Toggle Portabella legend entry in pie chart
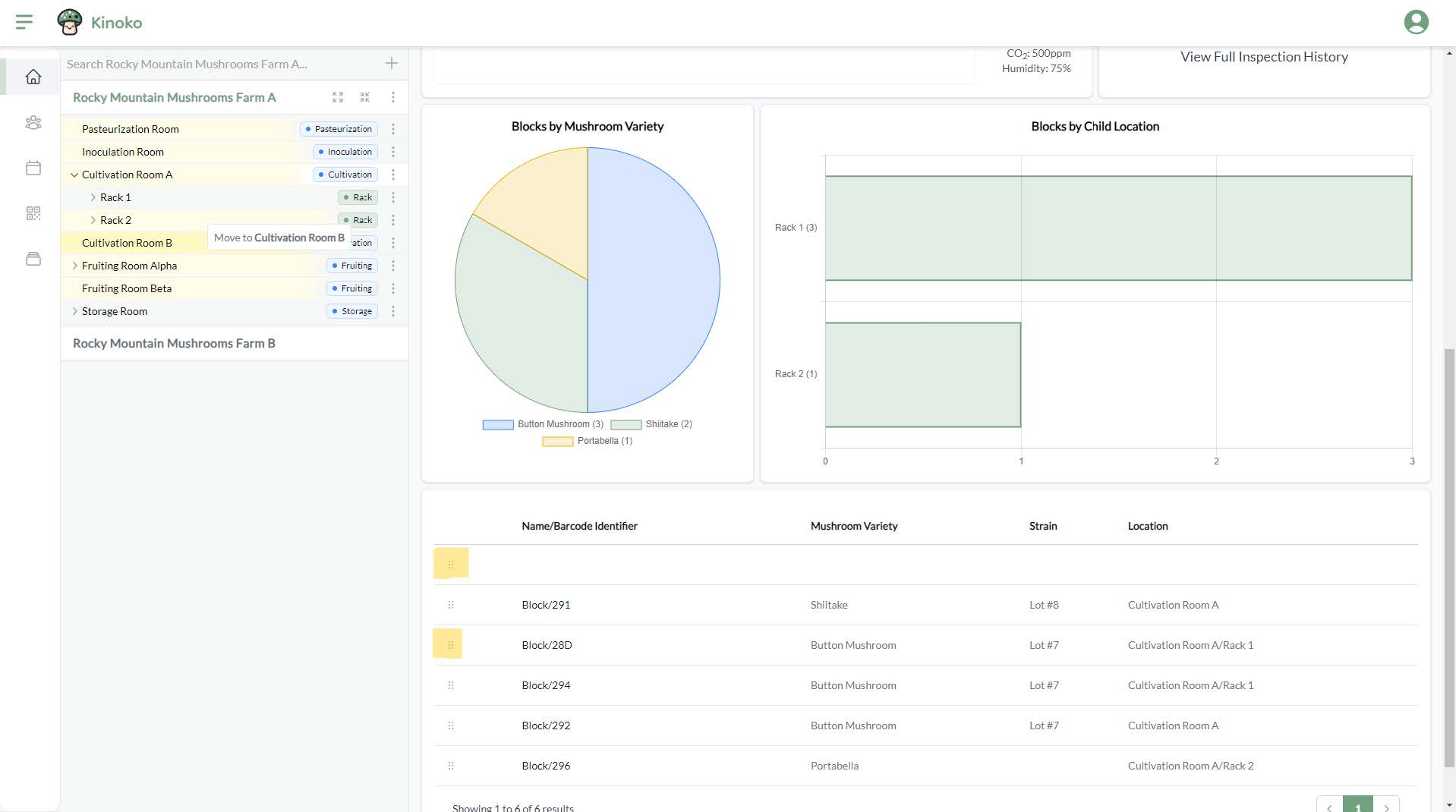1456x812 pixels. pyautogui.click(x=588, y=441)
